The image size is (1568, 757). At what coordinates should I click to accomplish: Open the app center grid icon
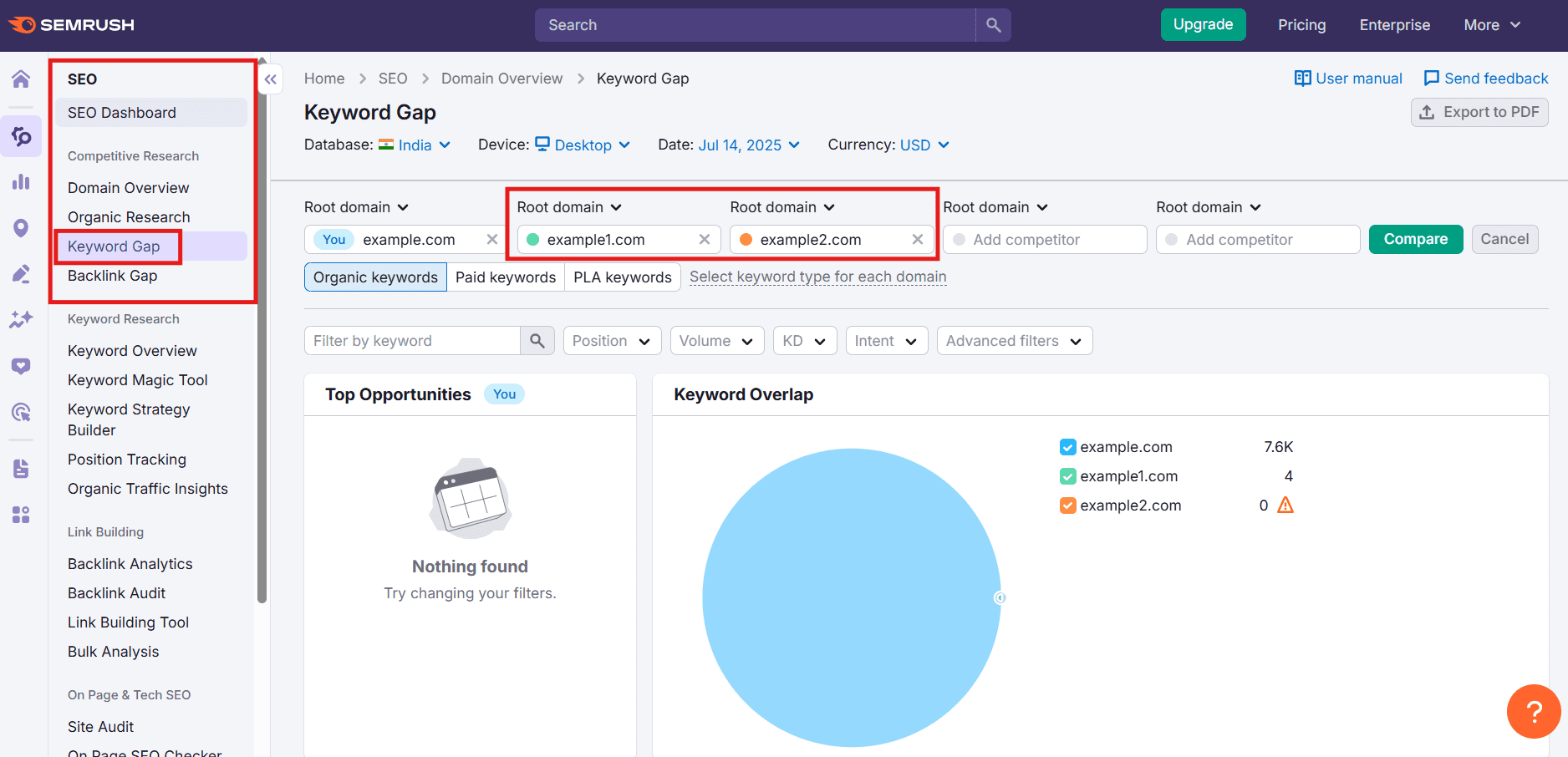click(x=21, y=515)
